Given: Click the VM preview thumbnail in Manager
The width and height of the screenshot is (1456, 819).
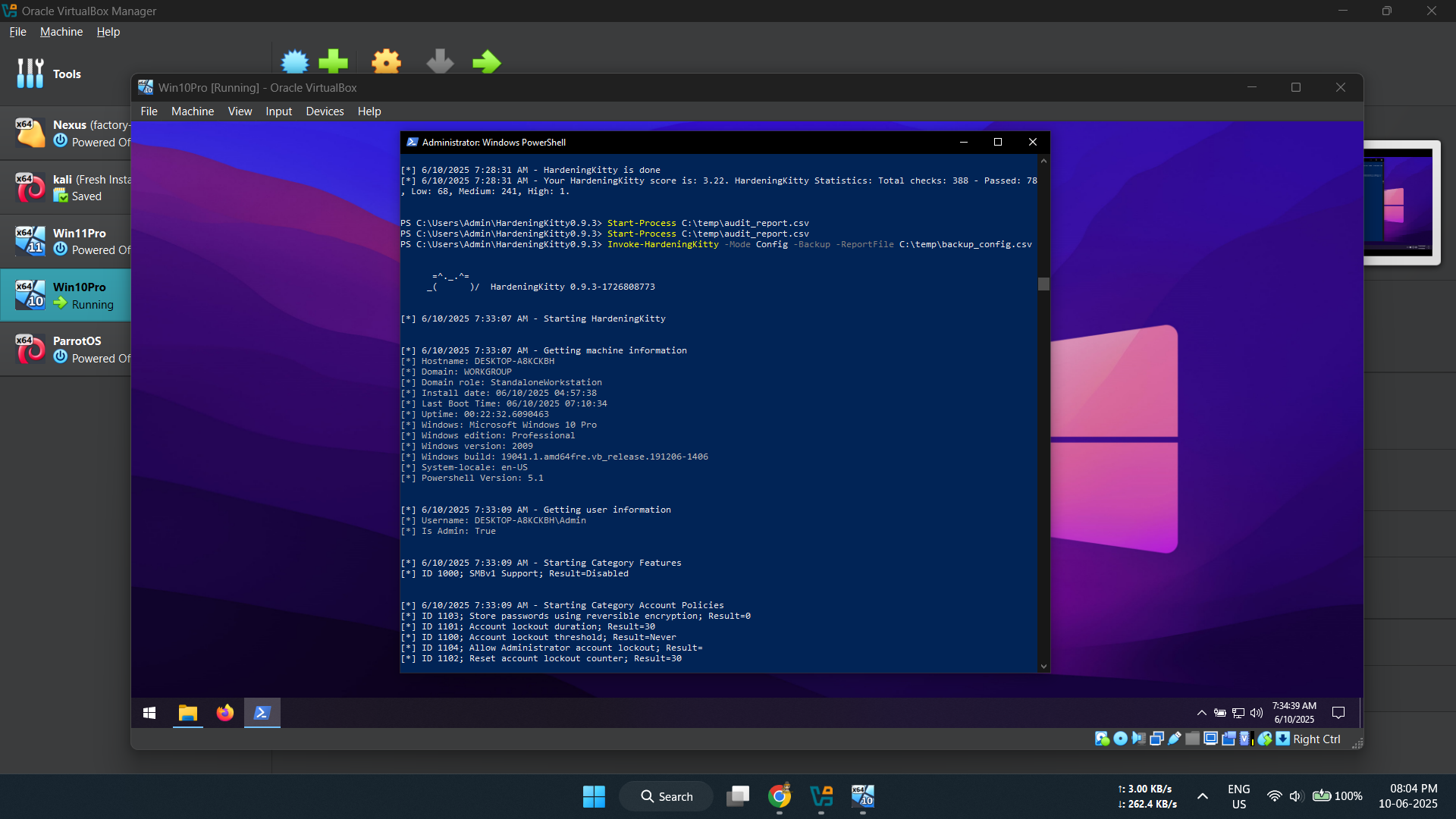Looking at the screenshot, I should click(1401, 202).
